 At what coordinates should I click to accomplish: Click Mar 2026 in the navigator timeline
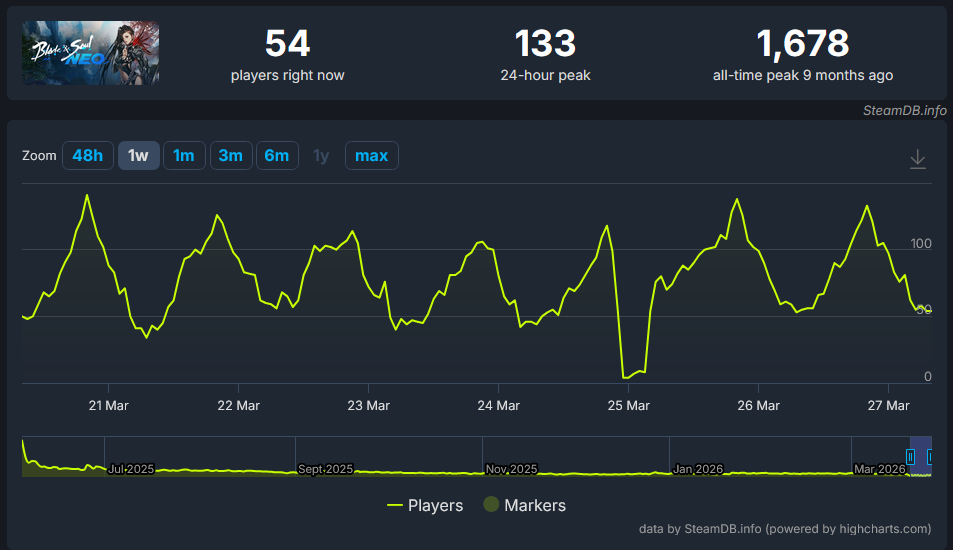(x=879, y=469)
